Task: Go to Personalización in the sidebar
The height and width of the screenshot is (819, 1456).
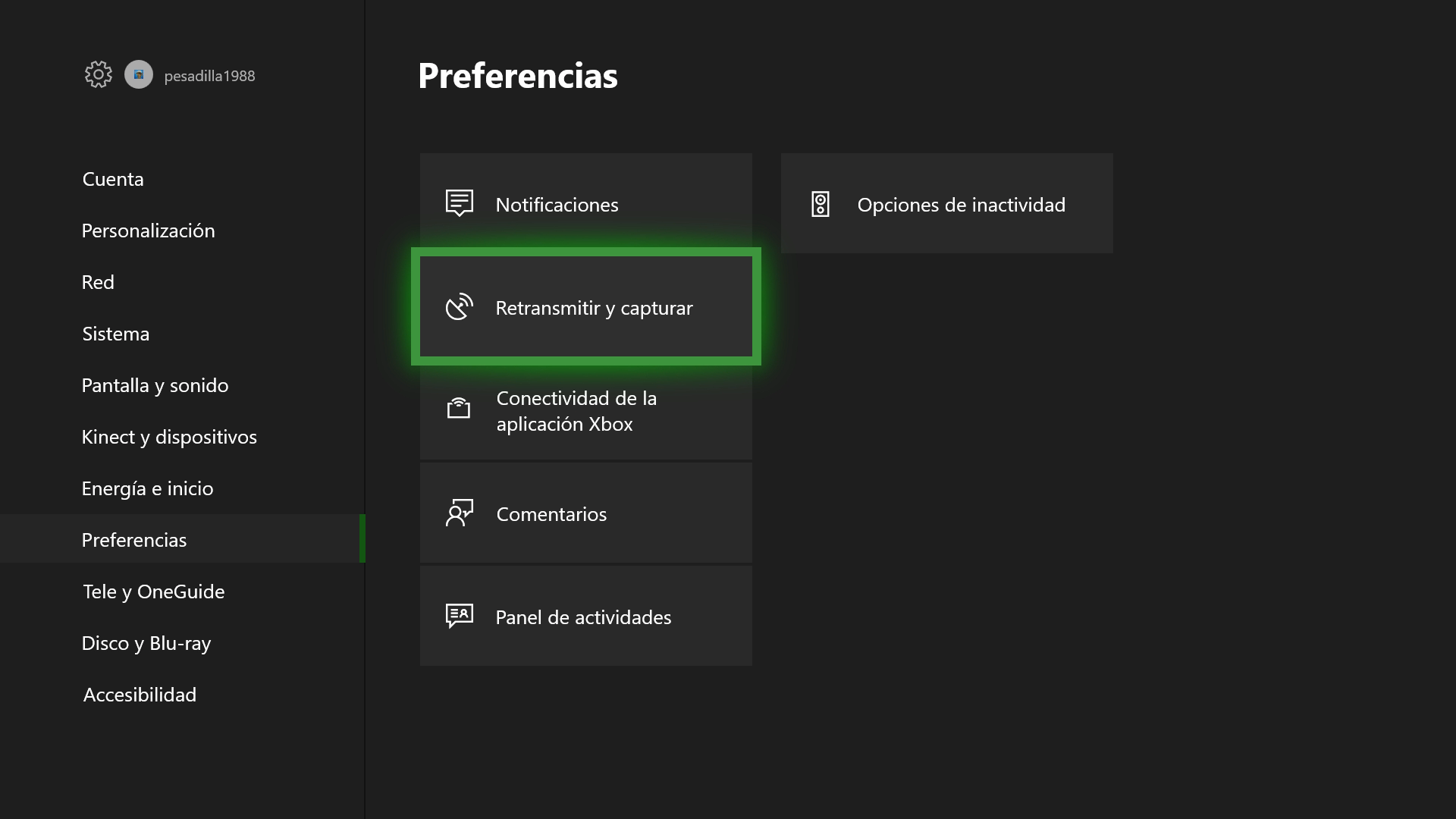Action: pyautogui.click(x=149, y=231)
